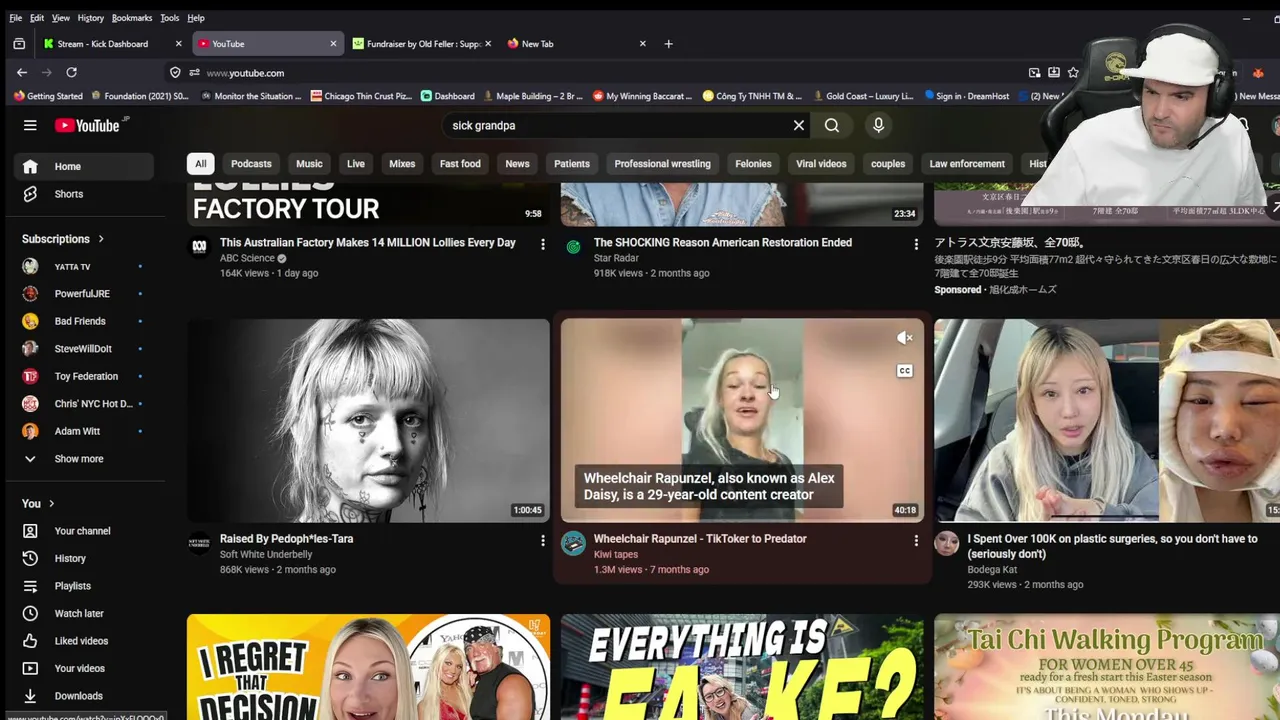Open the Raised By Pedoph*les-Tara thumbnail

click(x=368, y=420)
